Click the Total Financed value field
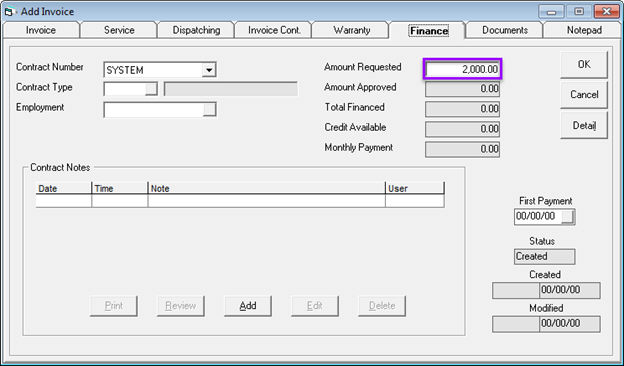Image resolution: width=624 pixels, height=366 pixels. point(462,109)
